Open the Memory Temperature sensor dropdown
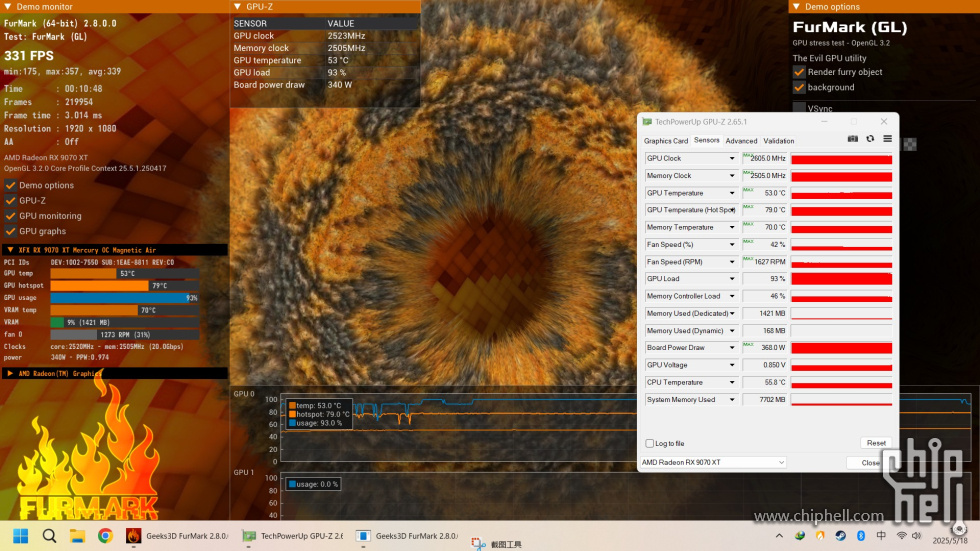Screen dimensions: 980x551 coord(732,227)
